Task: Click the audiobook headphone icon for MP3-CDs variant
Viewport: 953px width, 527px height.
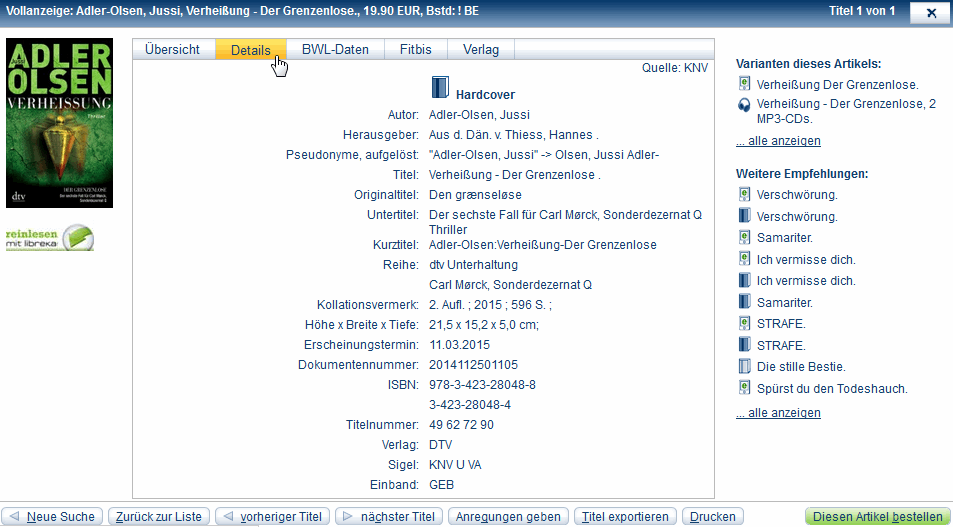Action: click(743, 105)
